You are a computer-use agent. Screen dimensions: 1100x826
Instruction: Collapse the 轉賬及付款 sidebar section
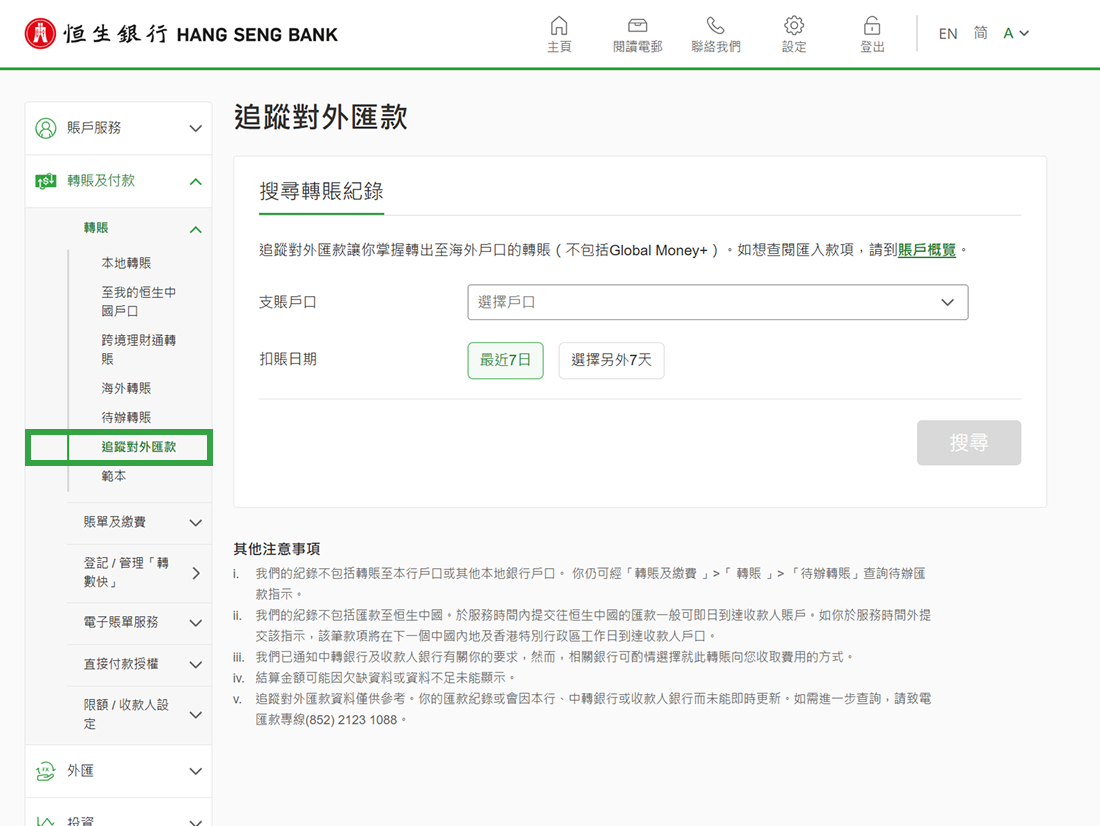click(x=195, y=181)
